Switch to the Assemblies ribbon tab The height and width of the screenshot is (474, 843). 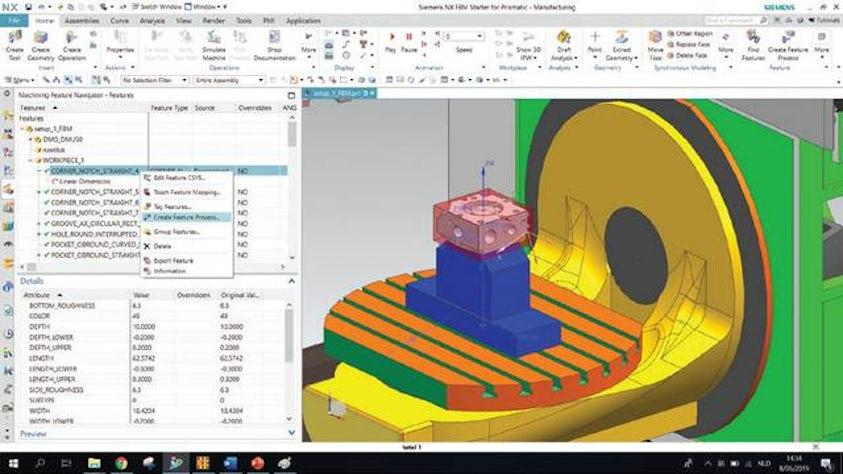[82, 20]
